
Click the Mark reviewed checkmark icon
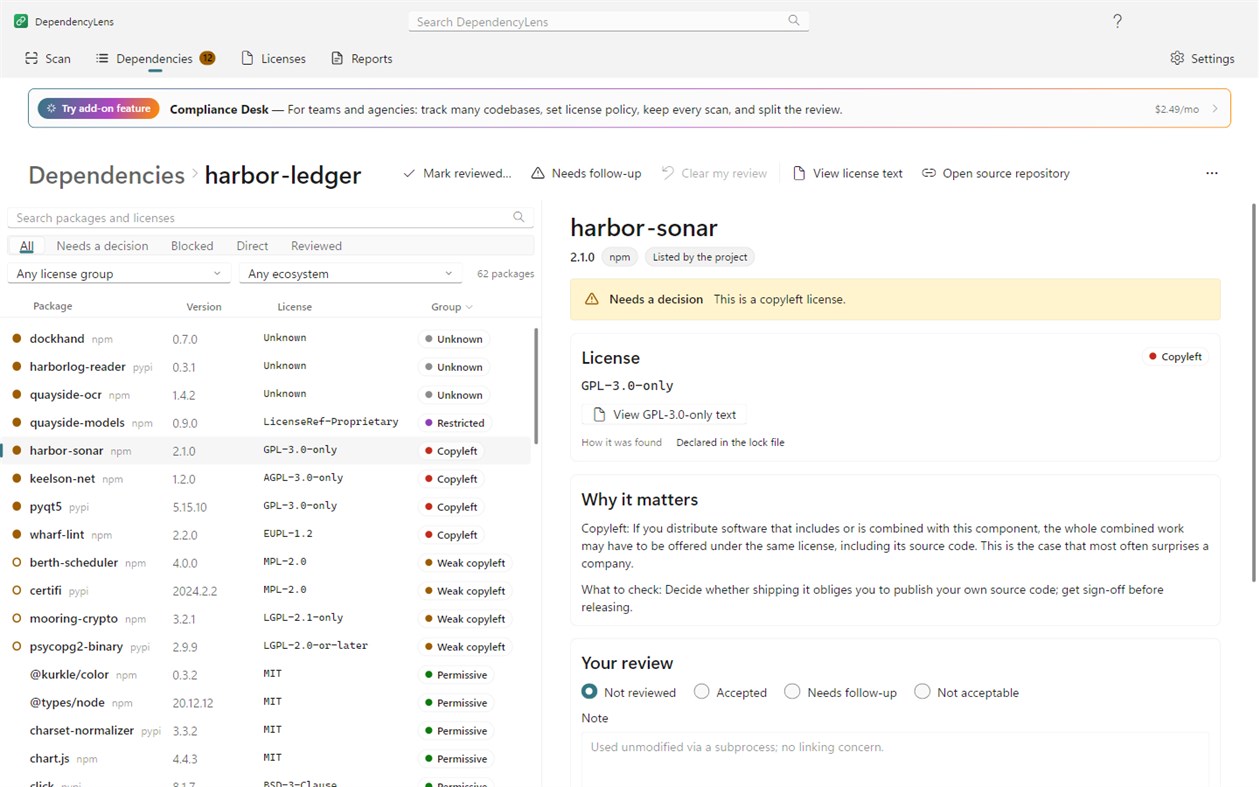[409, 173]
